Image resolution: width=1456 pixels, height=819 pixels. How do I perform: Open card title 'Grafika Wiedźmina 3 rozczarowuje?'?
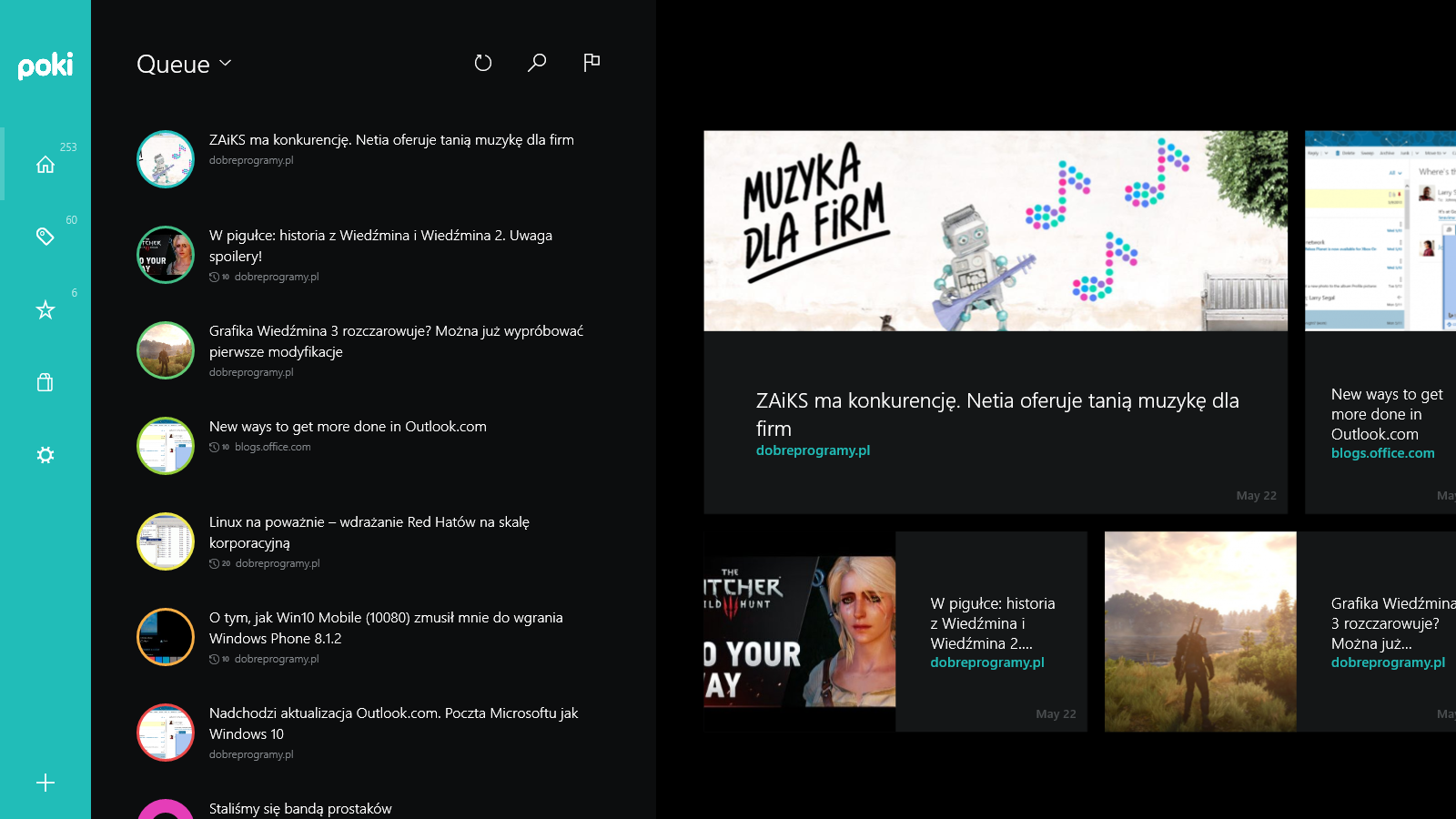(1393, 623)
